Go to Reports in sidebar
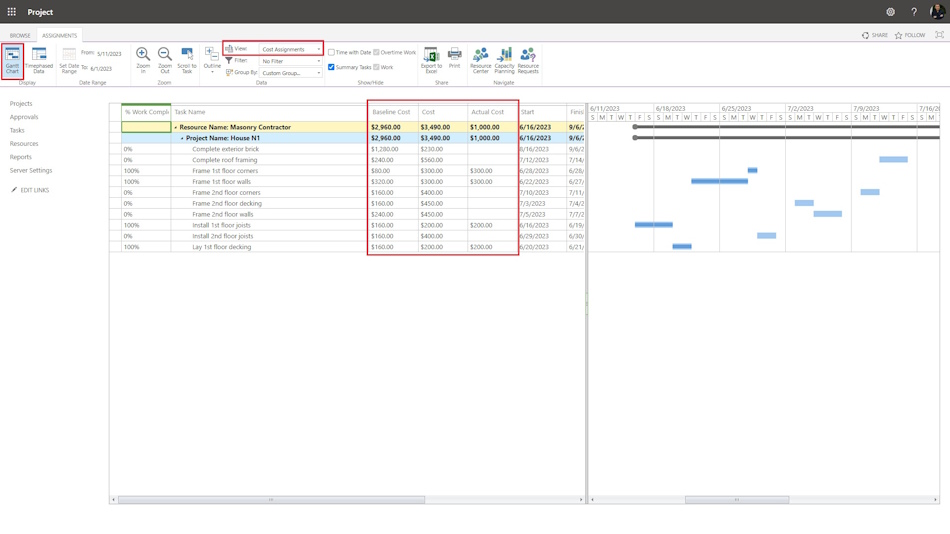The image size is (950, 534). coord(21,157)
